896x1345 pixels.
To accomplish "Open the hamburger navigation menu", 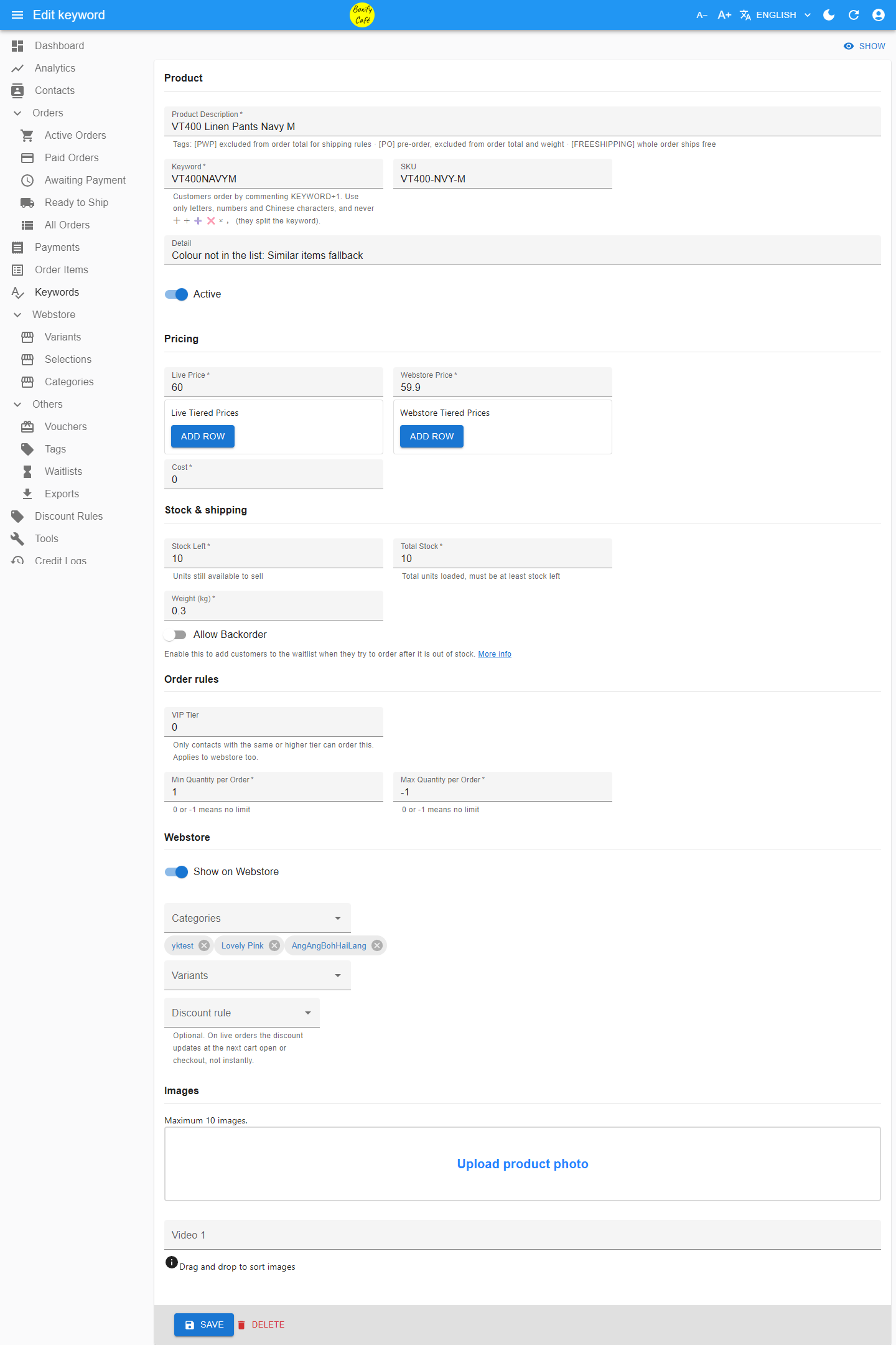I will (x=17, y=15).
